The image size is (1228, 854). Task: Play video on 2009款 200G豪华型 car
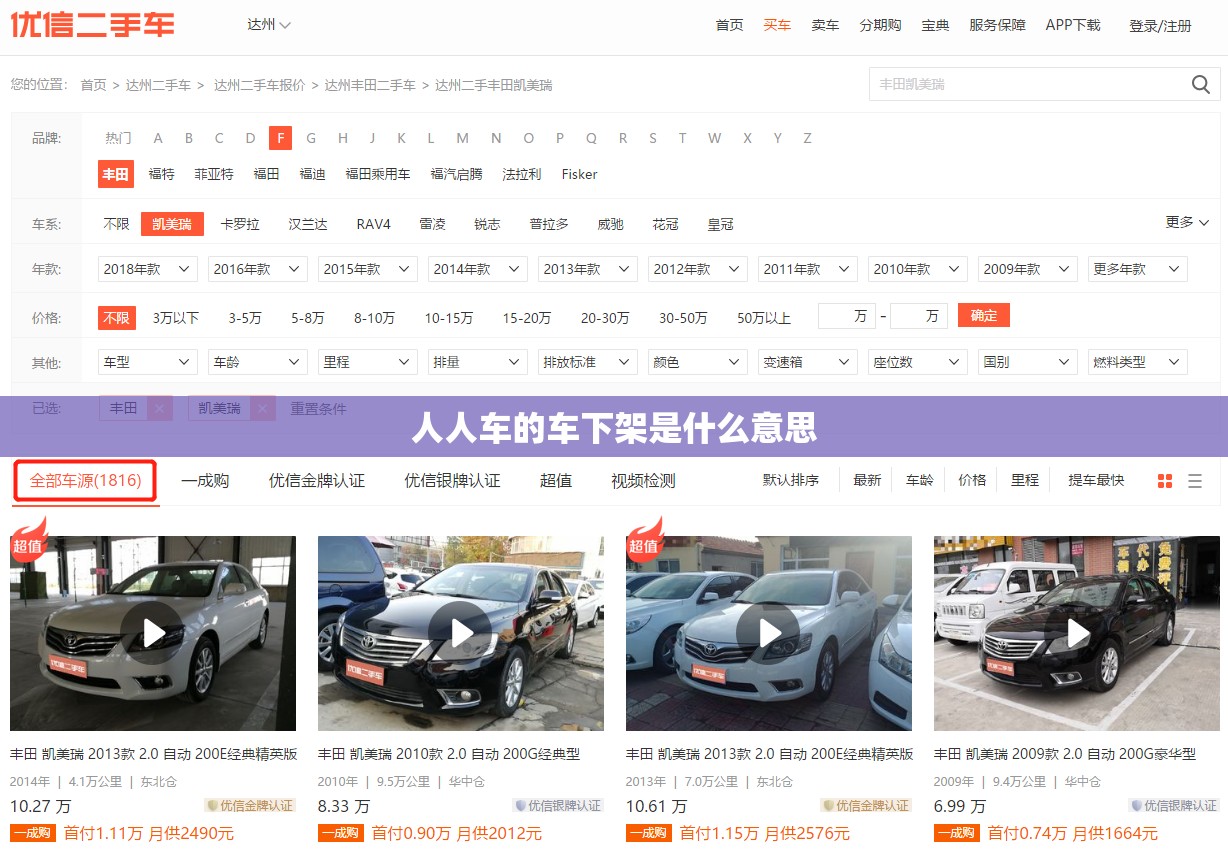(1076, 632)
